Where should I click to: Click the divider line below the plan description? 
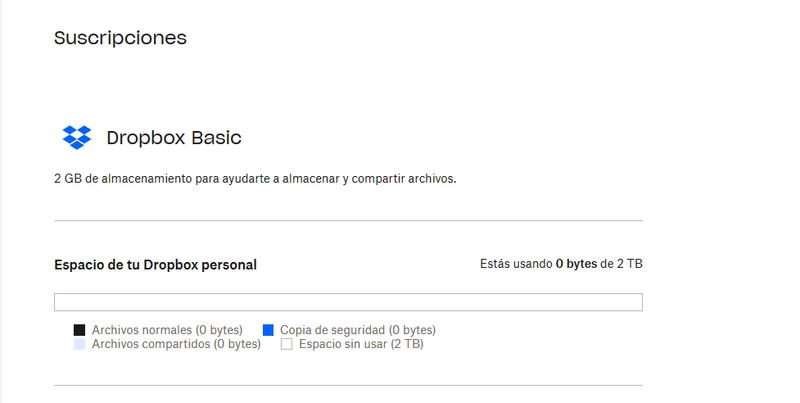[348, 220]
